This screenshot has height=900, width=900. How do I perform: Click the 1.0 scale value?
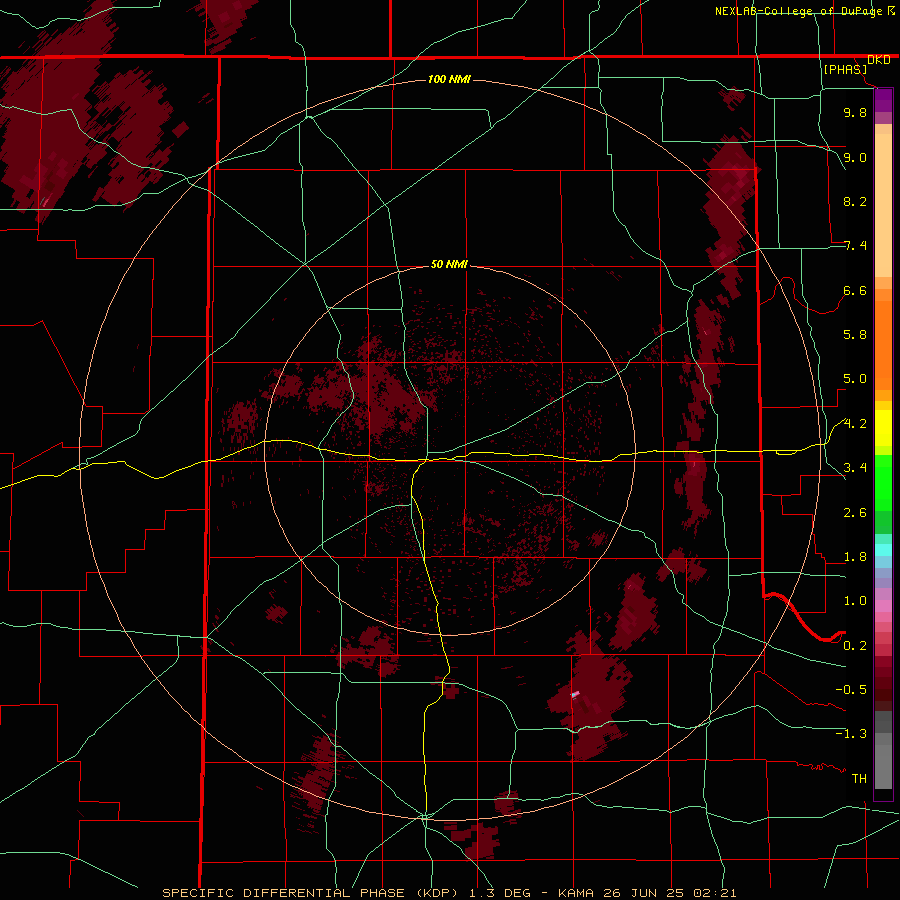pos(855,601)
